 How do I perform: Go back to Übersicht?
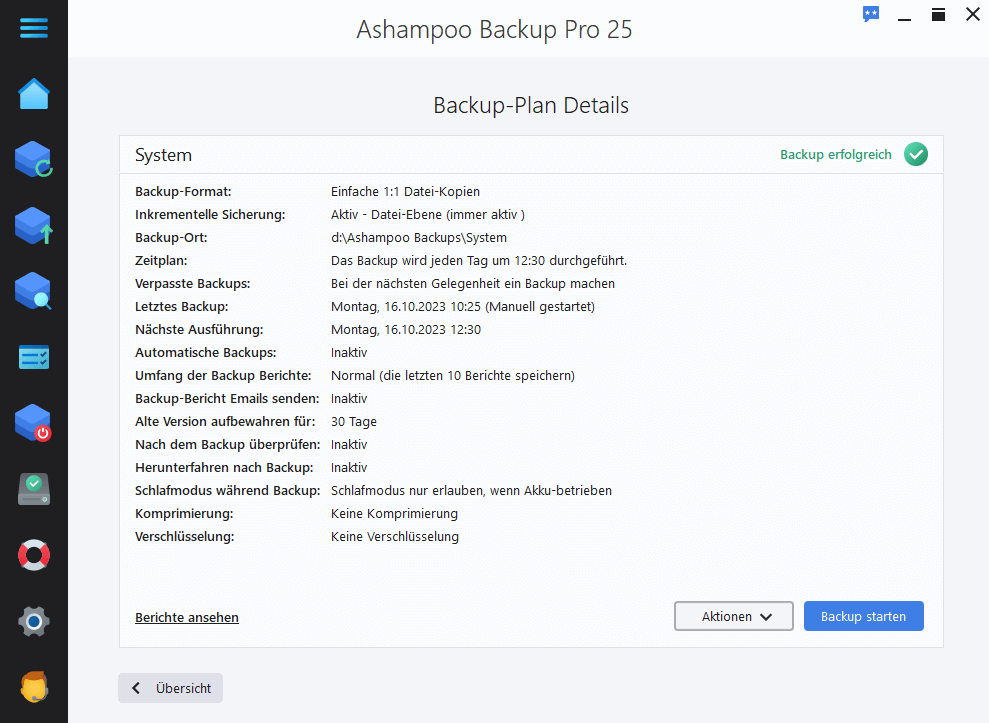coord(170,688)
